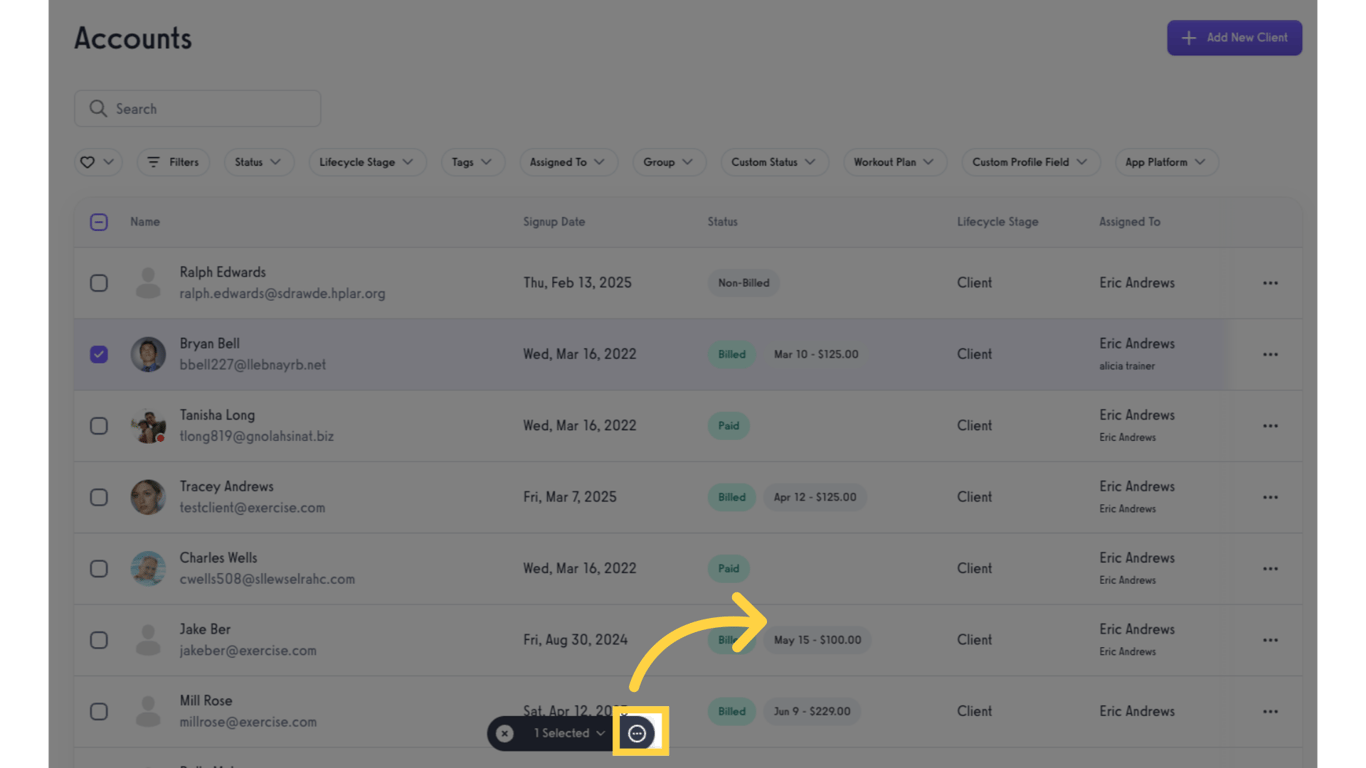The image size is (1366, 768).
Task: Clear the selection with the X icon
Action: pos(505,733)
